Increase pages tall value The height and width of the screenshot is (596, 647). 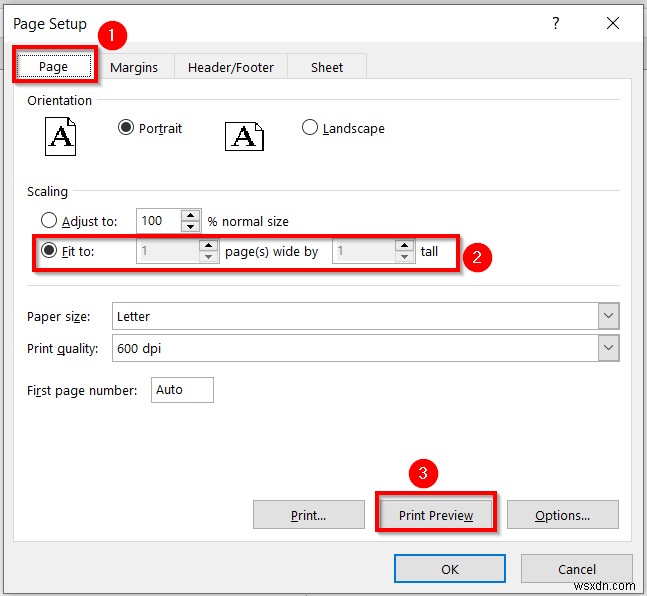(x=404, y=246)
